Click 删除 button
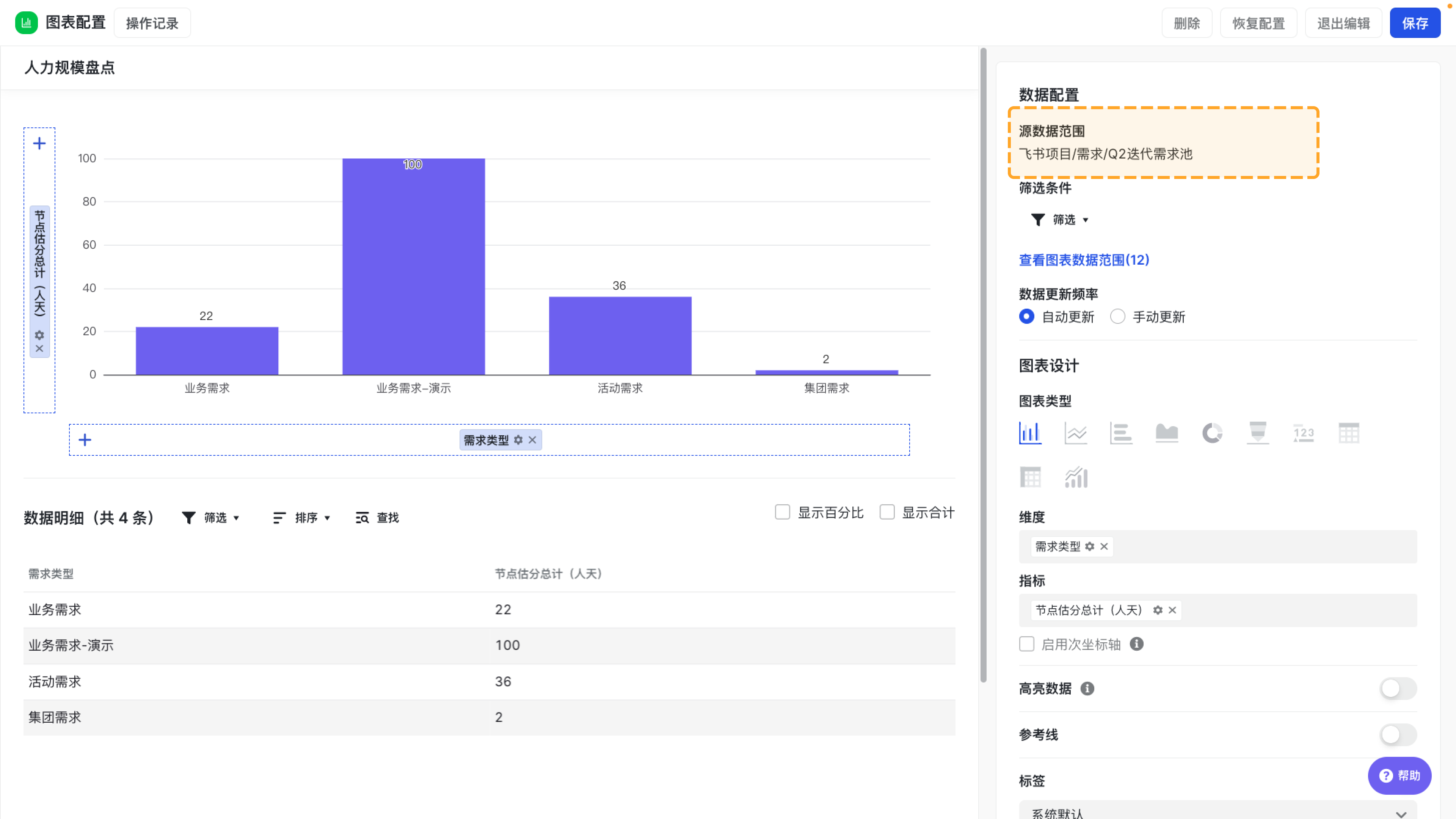The image size is (1456, 819). [x=1187, y=23]
